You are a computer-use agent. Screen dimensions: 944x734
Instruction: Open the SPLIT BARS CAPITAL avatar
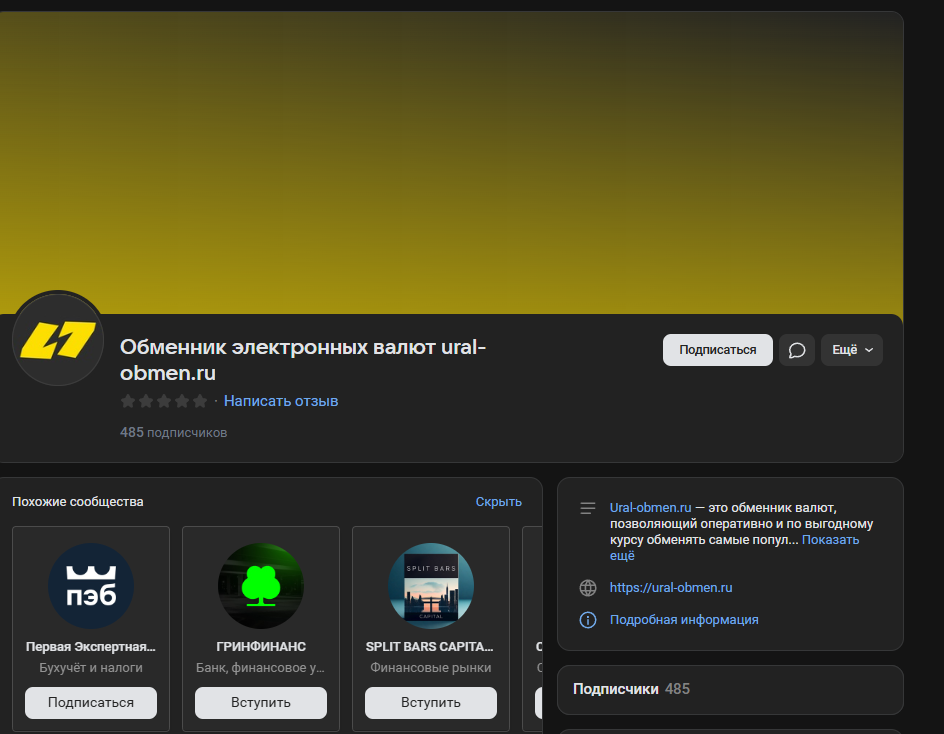pyautogui.click(x=431, y=586)
